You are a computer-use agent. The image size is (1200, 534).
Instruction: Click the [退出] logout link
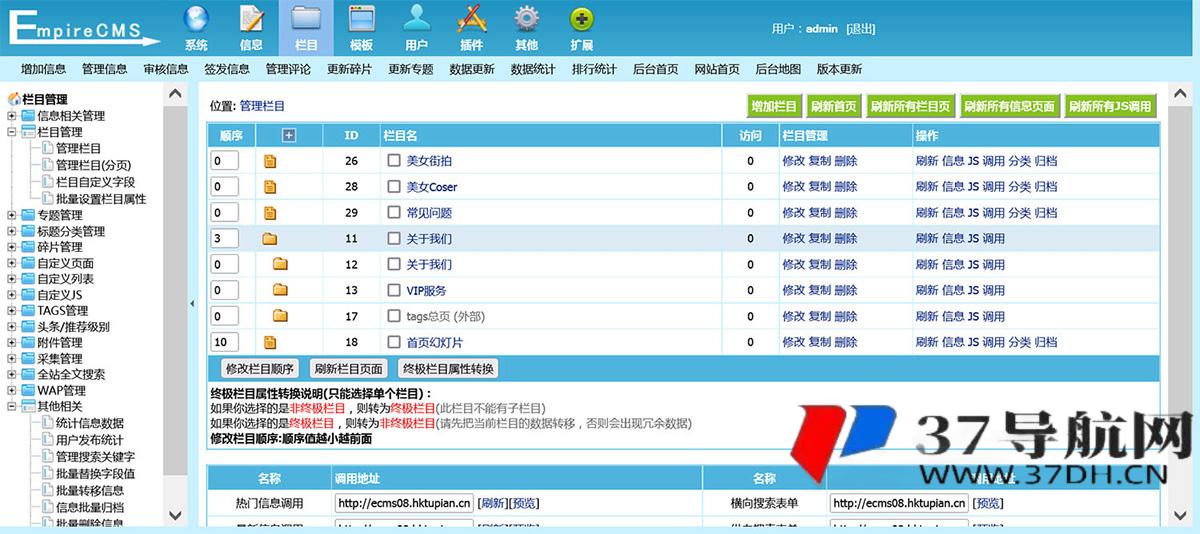click(860, 29)
